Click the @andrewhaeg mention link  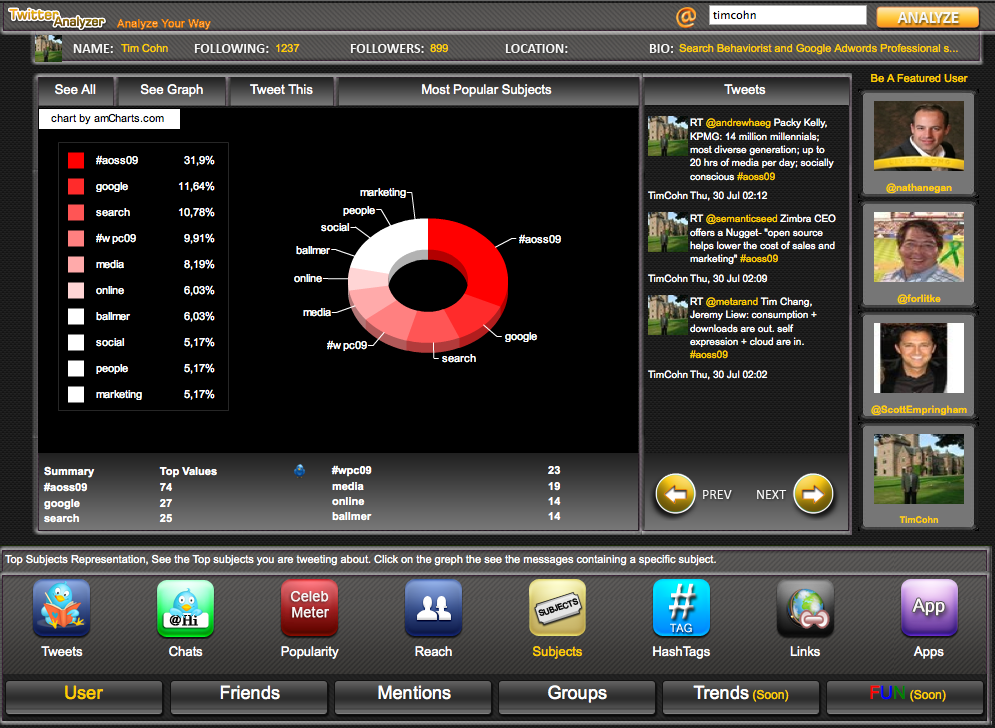pyautogui.click(x=739, y=123)
